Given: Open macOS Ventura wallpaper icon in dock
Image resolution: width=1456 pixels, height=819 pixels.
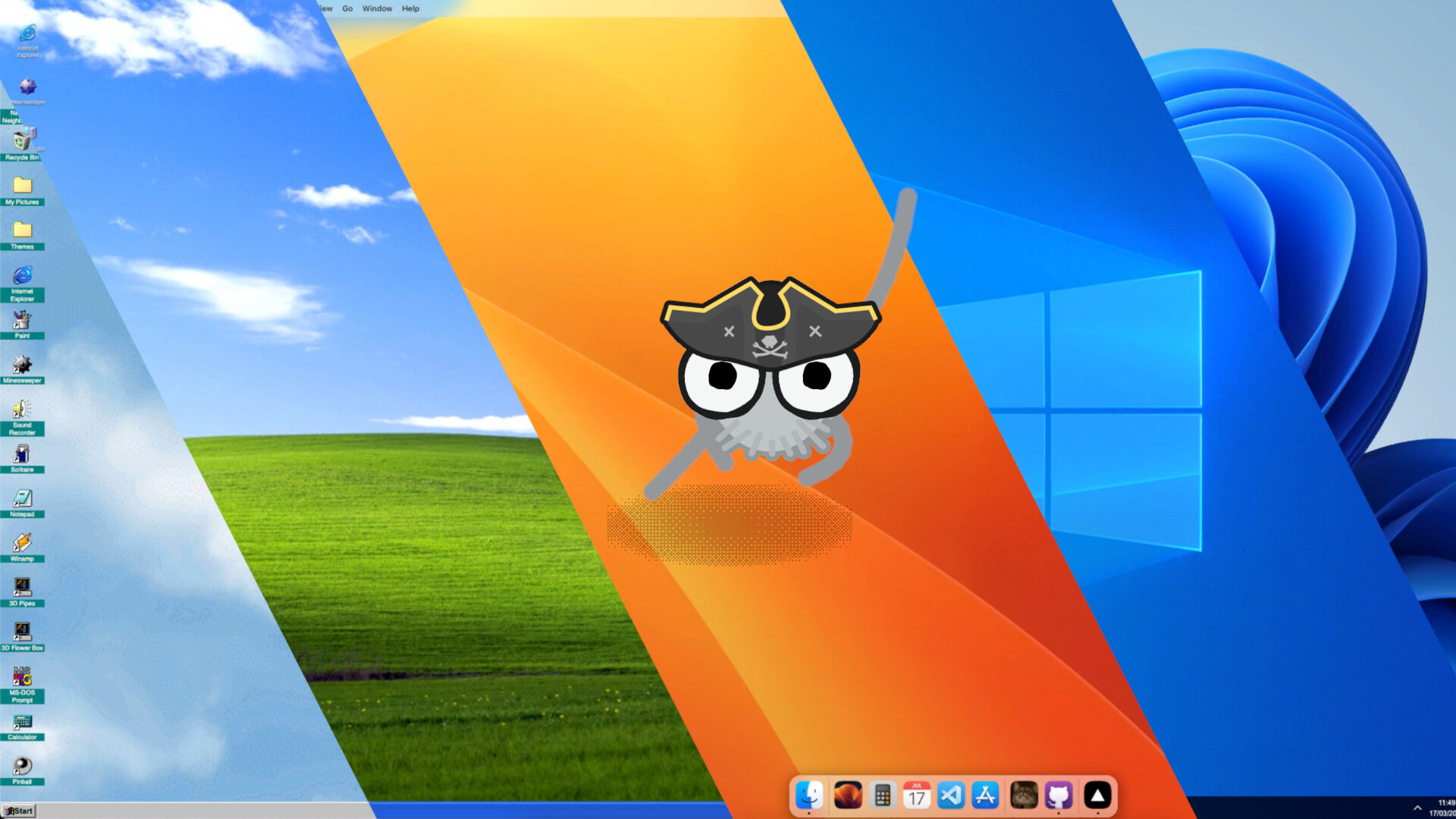Looking at the screenshot, I should click(847, 795).
